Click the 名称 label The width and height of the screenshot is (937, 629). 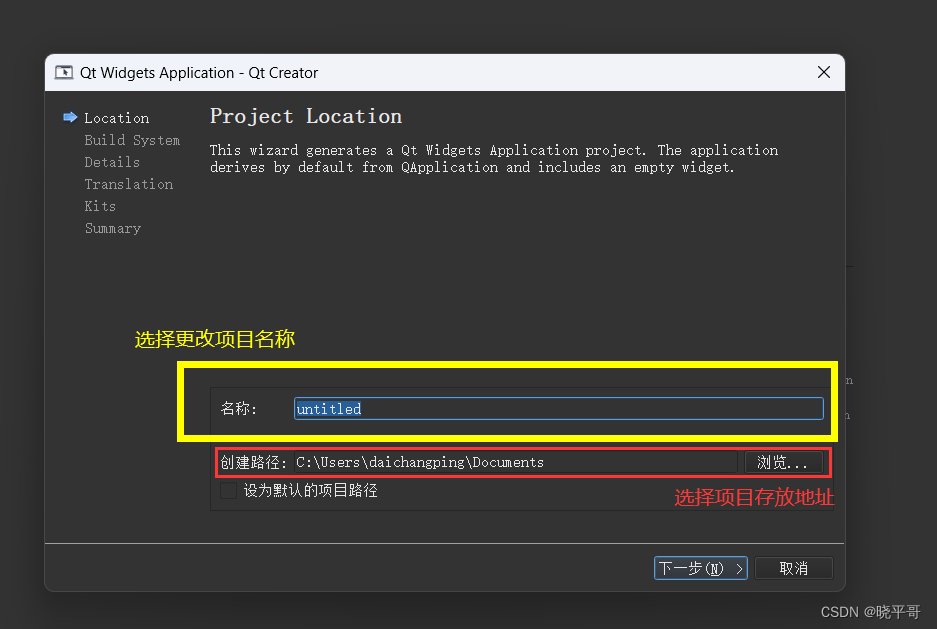[x=238, y=409]
